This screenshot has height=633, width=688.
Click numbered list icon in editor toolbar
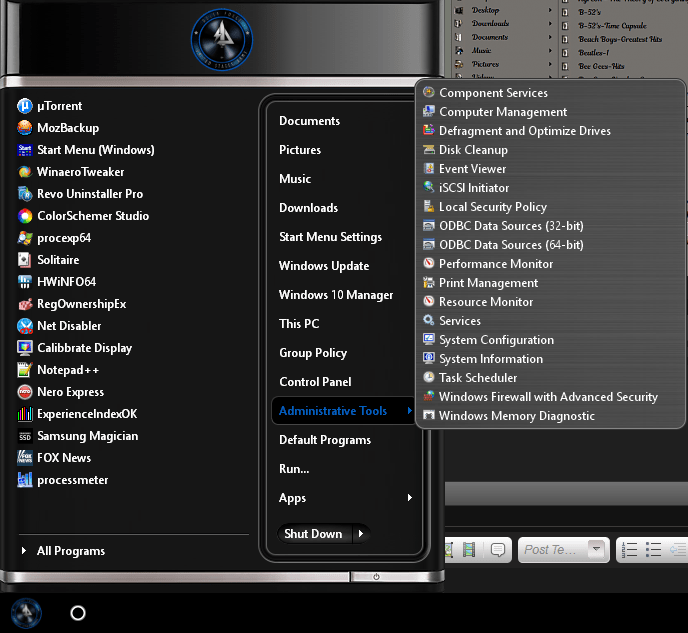click(x=629, y=549)
